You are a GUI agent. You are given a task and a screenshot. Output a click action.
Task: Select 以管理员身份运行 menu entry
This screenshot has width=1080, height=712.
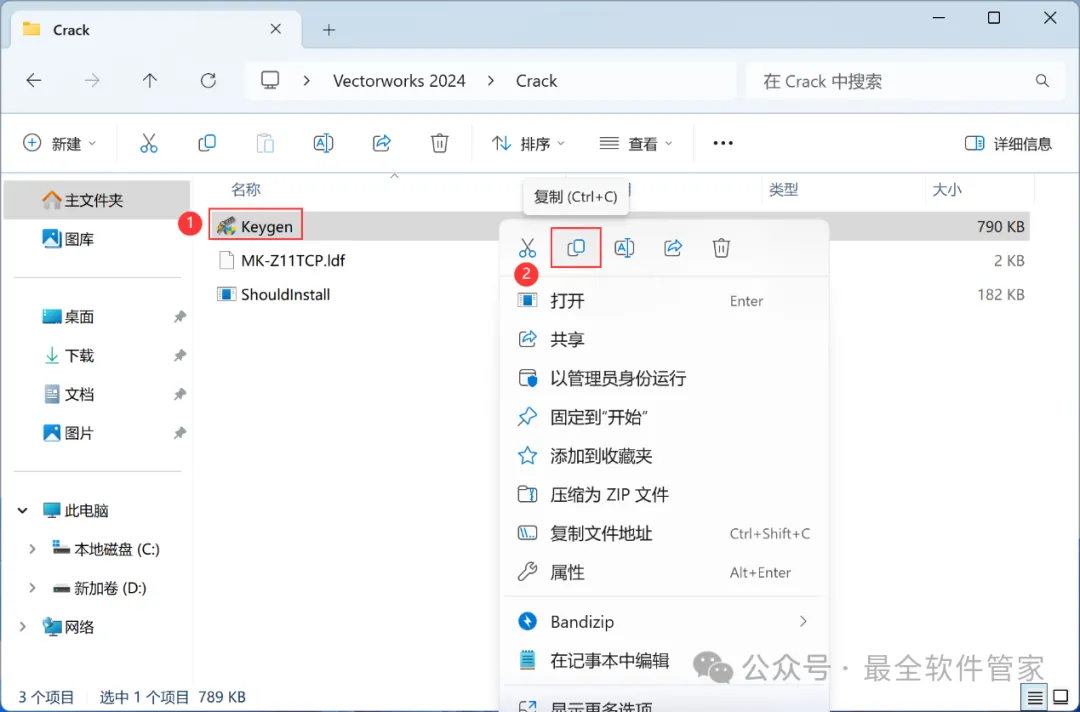point(665,378)
